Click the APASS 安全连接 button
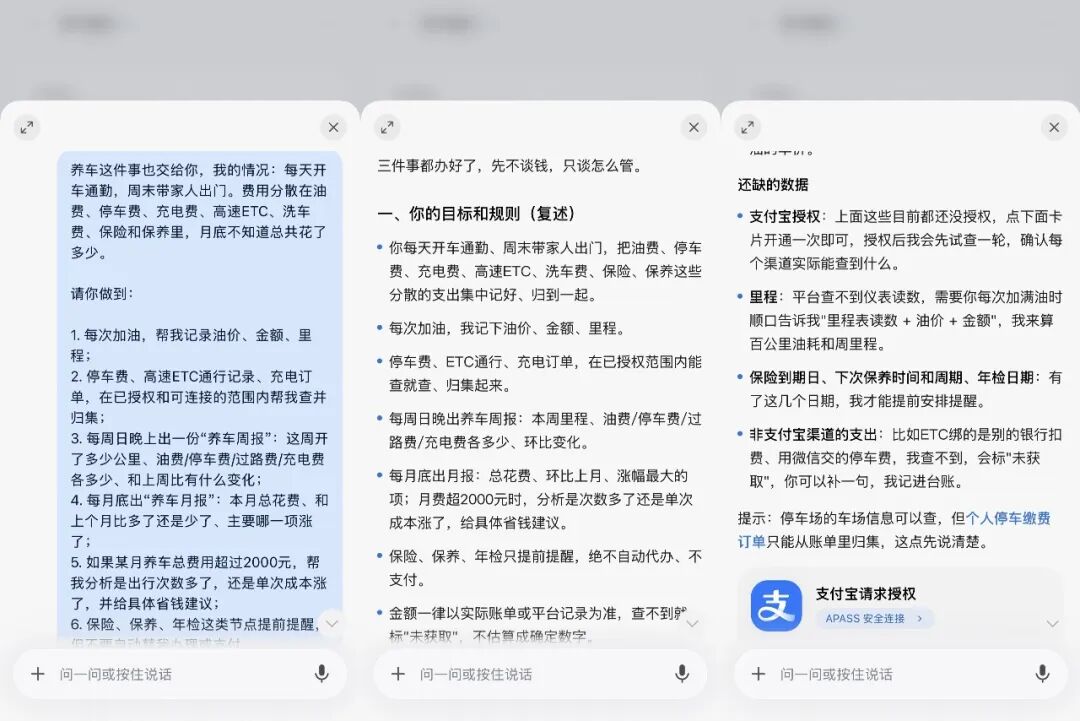 [x=875, y=618]
